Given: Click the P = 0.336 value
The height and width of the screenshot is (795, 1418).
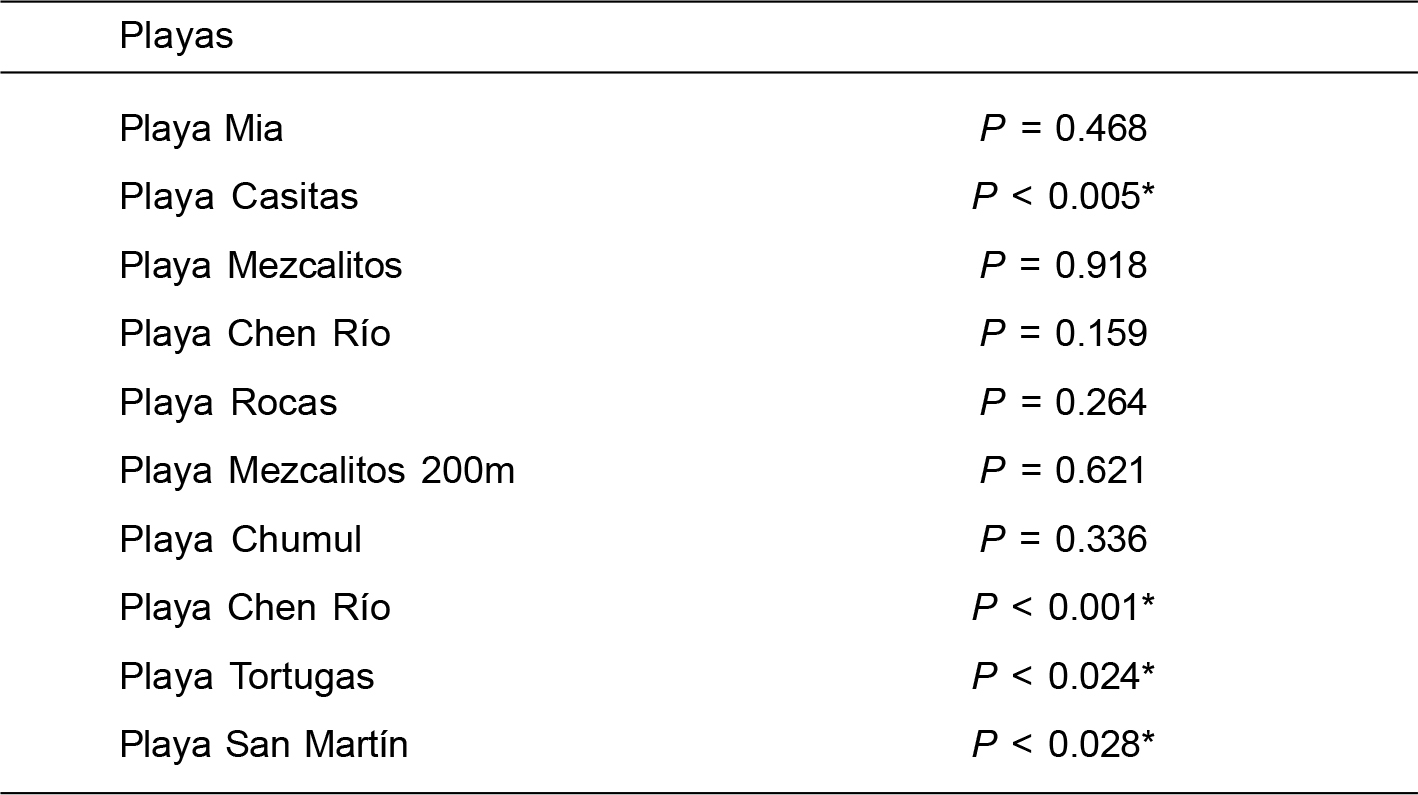Looking at the screenshot, I should pyautogui.click(x=1063, y=540).
